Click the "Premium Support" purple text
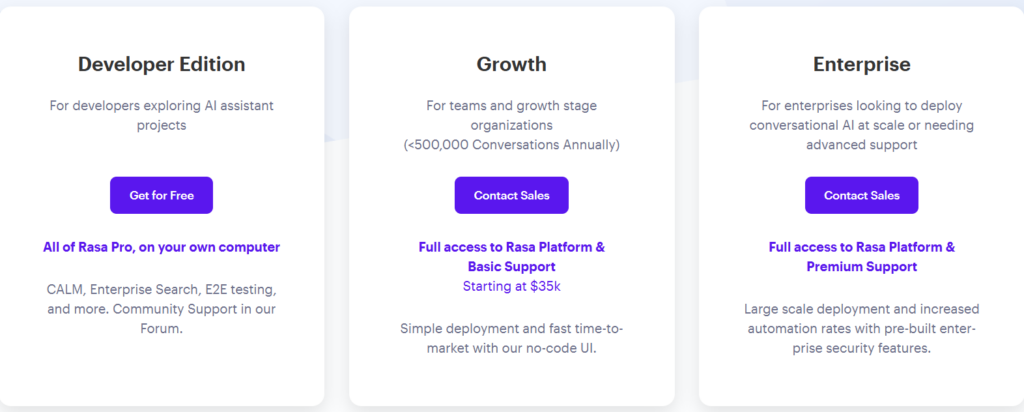Image resolution: width=1024 pixels, height=412 pixels. pyautogui.click(x=861, y=267)
